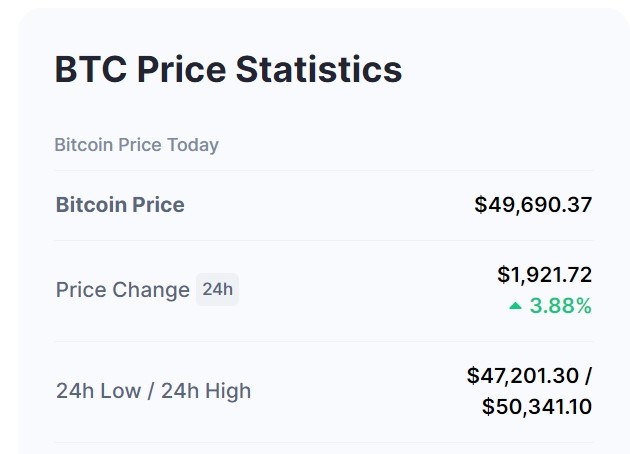
Task: Click the $50,341.10 24h high value
Action: [x=537, y=406]
